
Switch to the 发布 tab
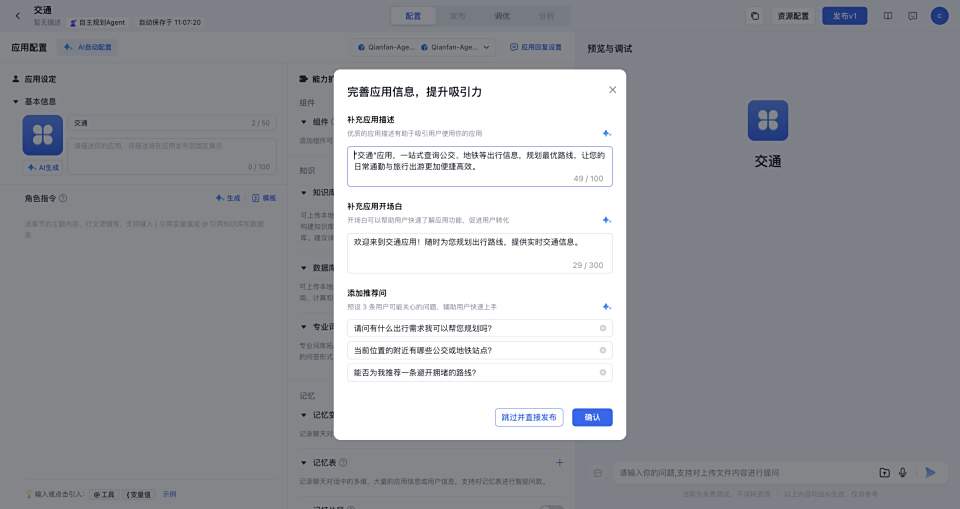457,16
